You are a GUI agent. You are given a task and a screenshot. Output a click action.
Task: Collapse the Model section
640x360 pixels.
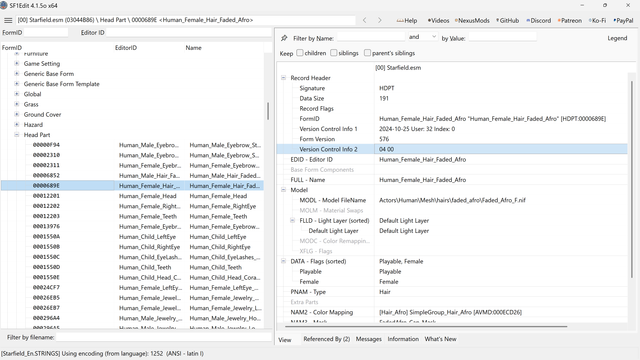283,190
